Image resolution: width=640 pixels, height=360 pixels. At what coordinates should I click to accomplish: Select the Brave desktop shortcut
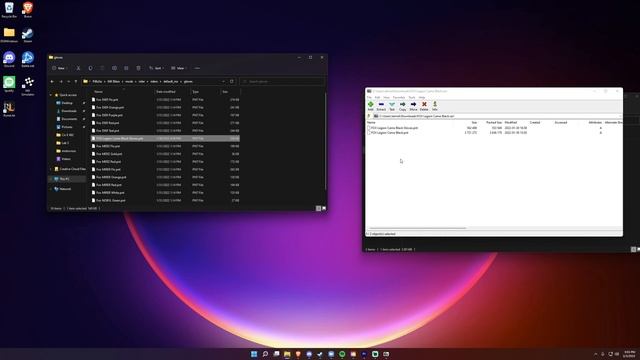27,10
